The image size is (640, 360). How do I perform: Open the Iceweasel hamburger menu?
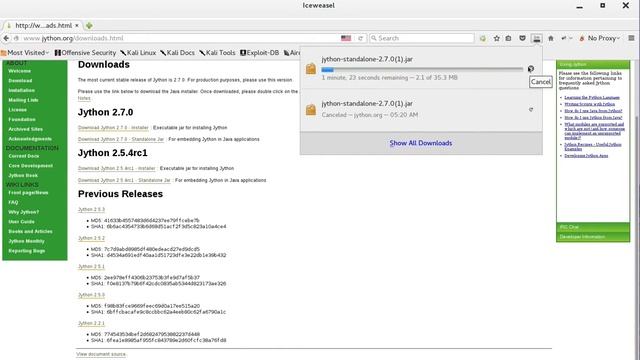click(x=631, y=38)
